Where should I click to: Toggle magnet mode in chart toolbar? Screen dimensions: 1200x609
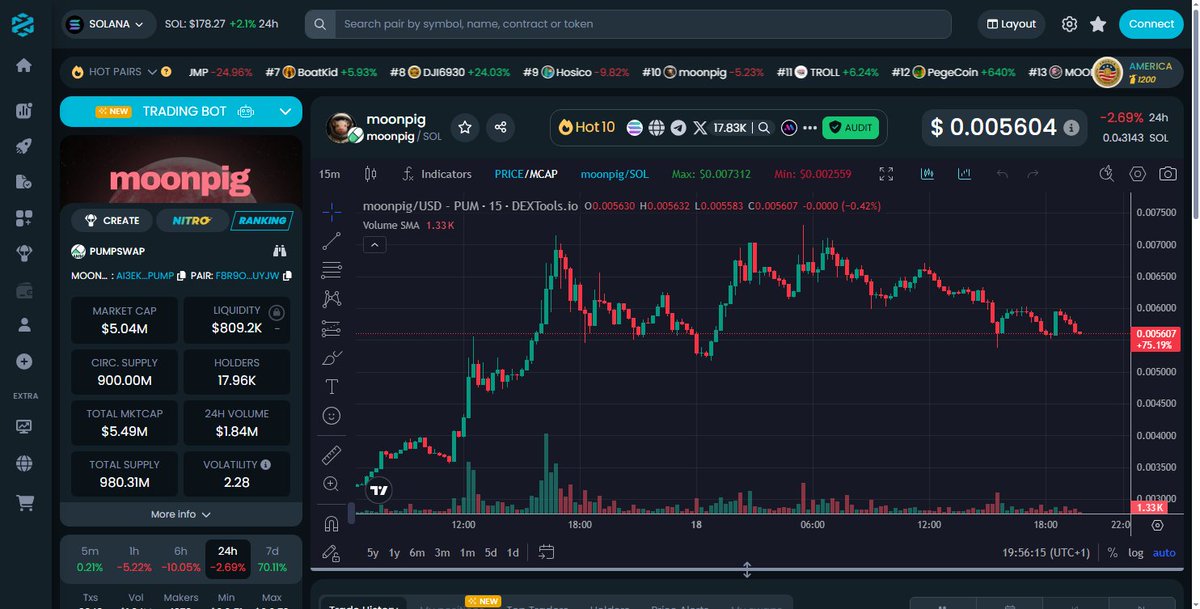coord(332,523)
